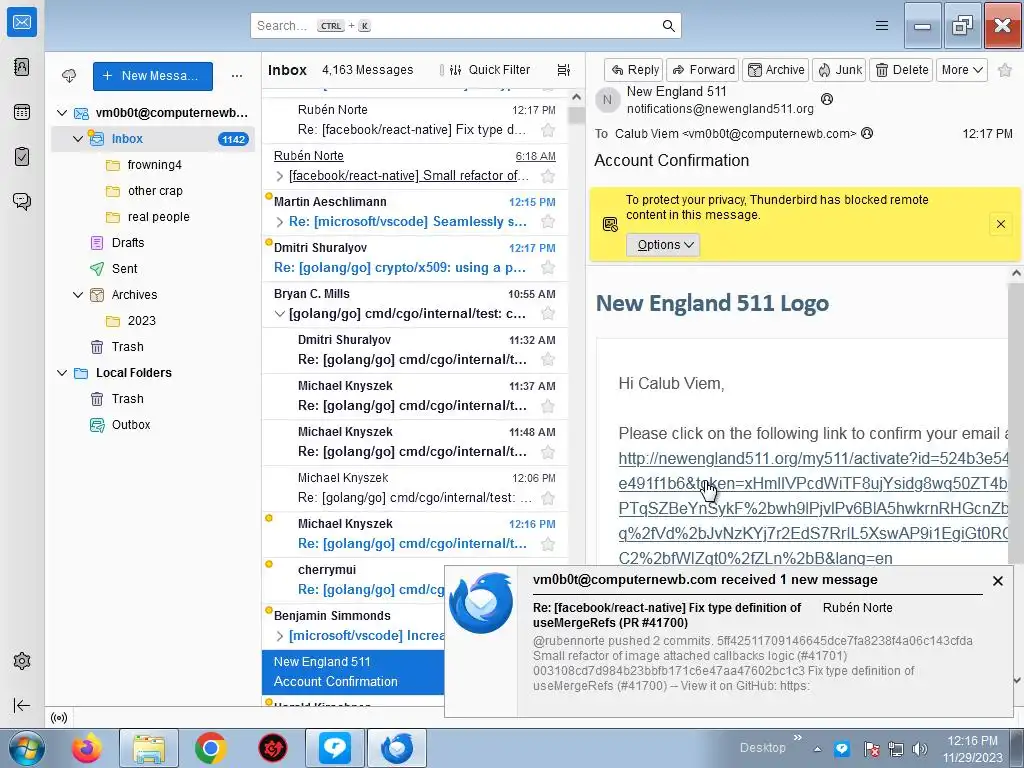This screenshot has width=1024, height=768.
Task: Click the contact icon next to Calub Viem
Action: 867,133
